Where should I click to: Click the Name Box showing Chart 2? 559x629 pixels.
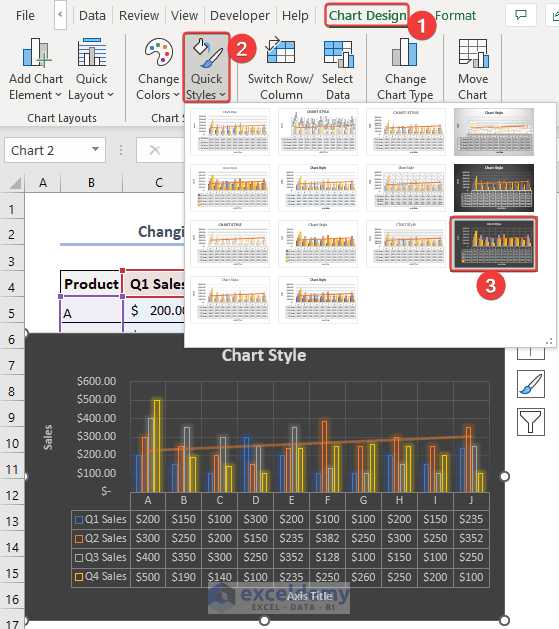click(x=55, y=150)
